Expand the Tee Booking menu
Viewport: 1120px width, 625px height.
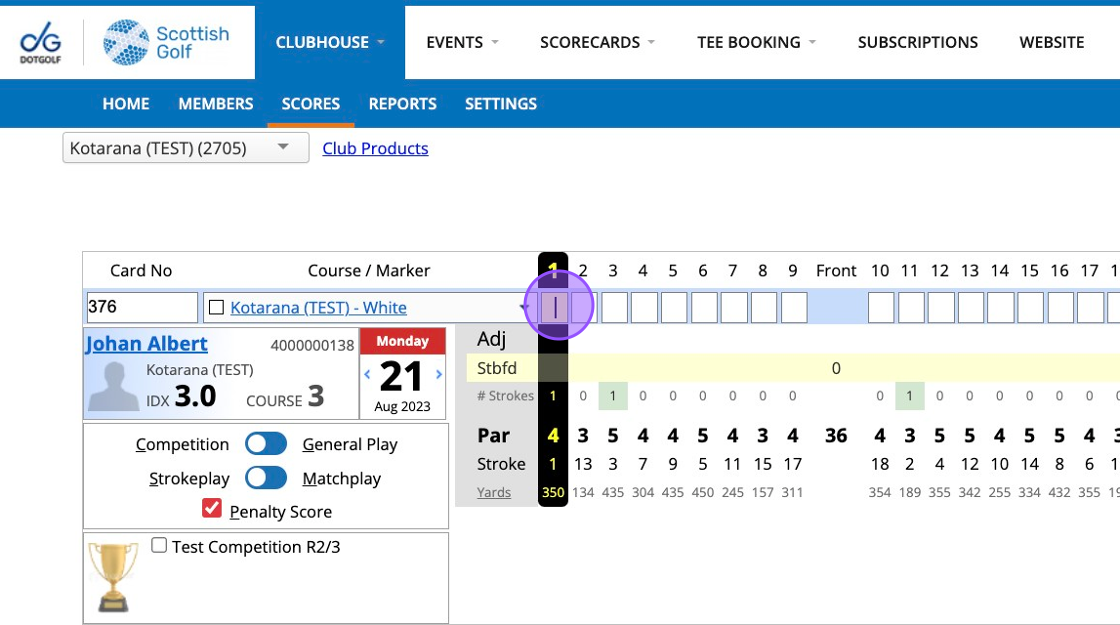[756, 42]
